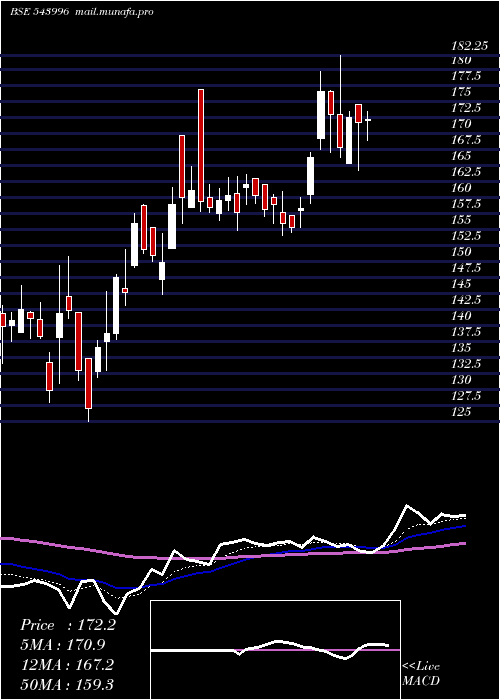Click the 167.5 price axis label
Image resolution: width=500 pixels, height=700 pixels.
click(466, 140)
